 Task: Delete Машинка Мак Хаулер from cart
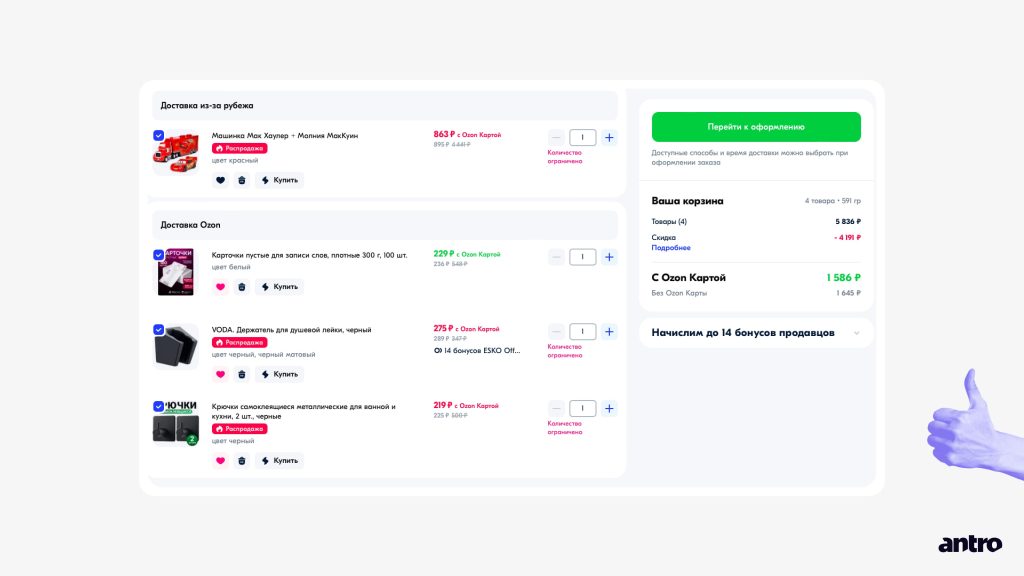pos(242,180)
